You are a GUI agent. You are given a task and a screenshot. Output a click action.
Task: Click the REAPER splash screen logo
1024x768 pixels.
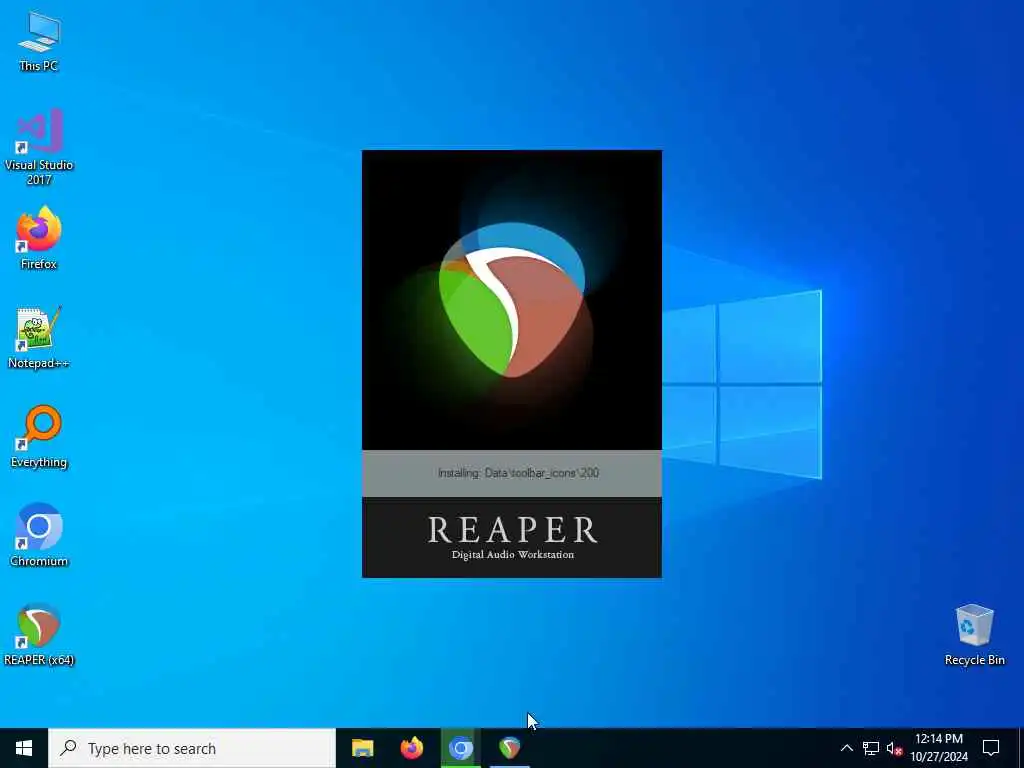coord(513,300)
